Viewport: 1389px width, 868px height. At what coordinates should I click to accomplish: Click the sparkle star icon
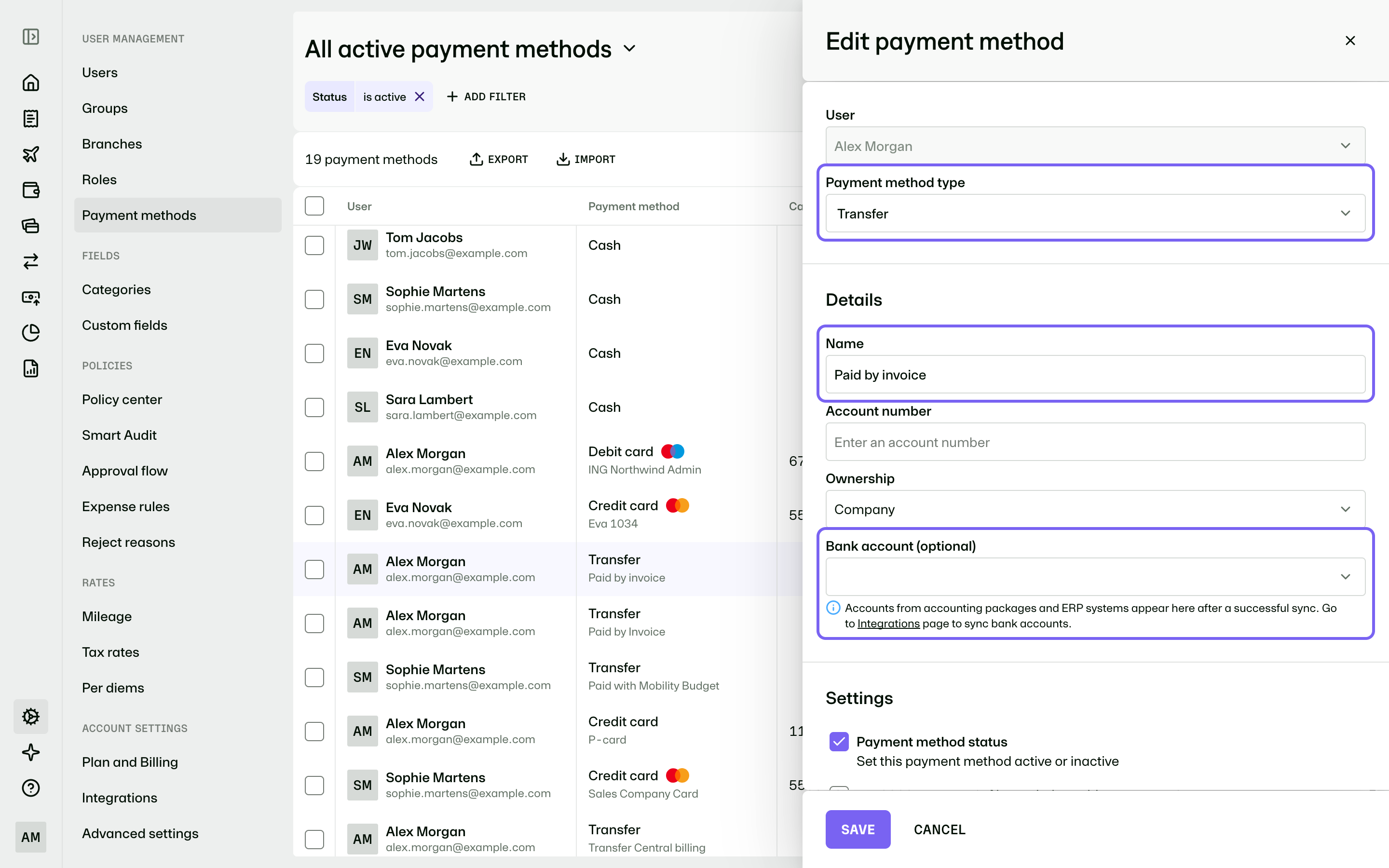(31, 752)
